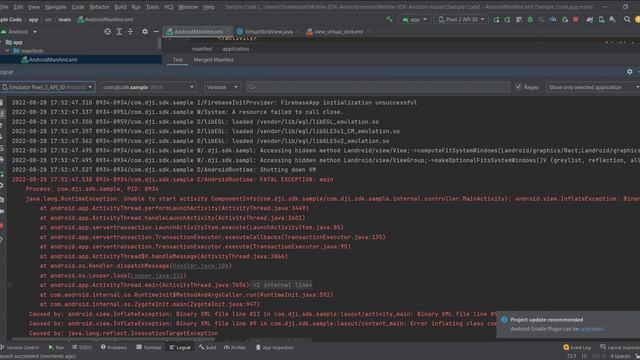Screen dimensions: 640x360
Task: Click the Rerun app icon
Action: [x=496, y=19]
